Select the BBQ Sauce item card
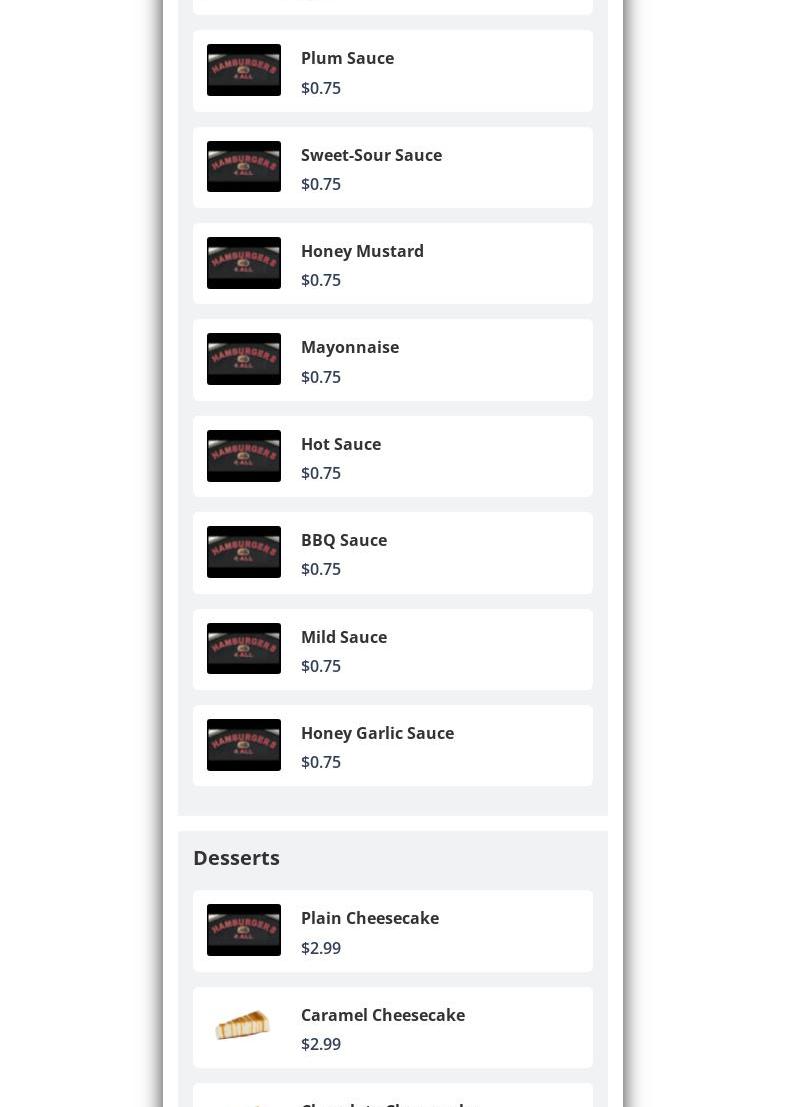The width and height of the screenshot is (785, 1107). point(392,553)
